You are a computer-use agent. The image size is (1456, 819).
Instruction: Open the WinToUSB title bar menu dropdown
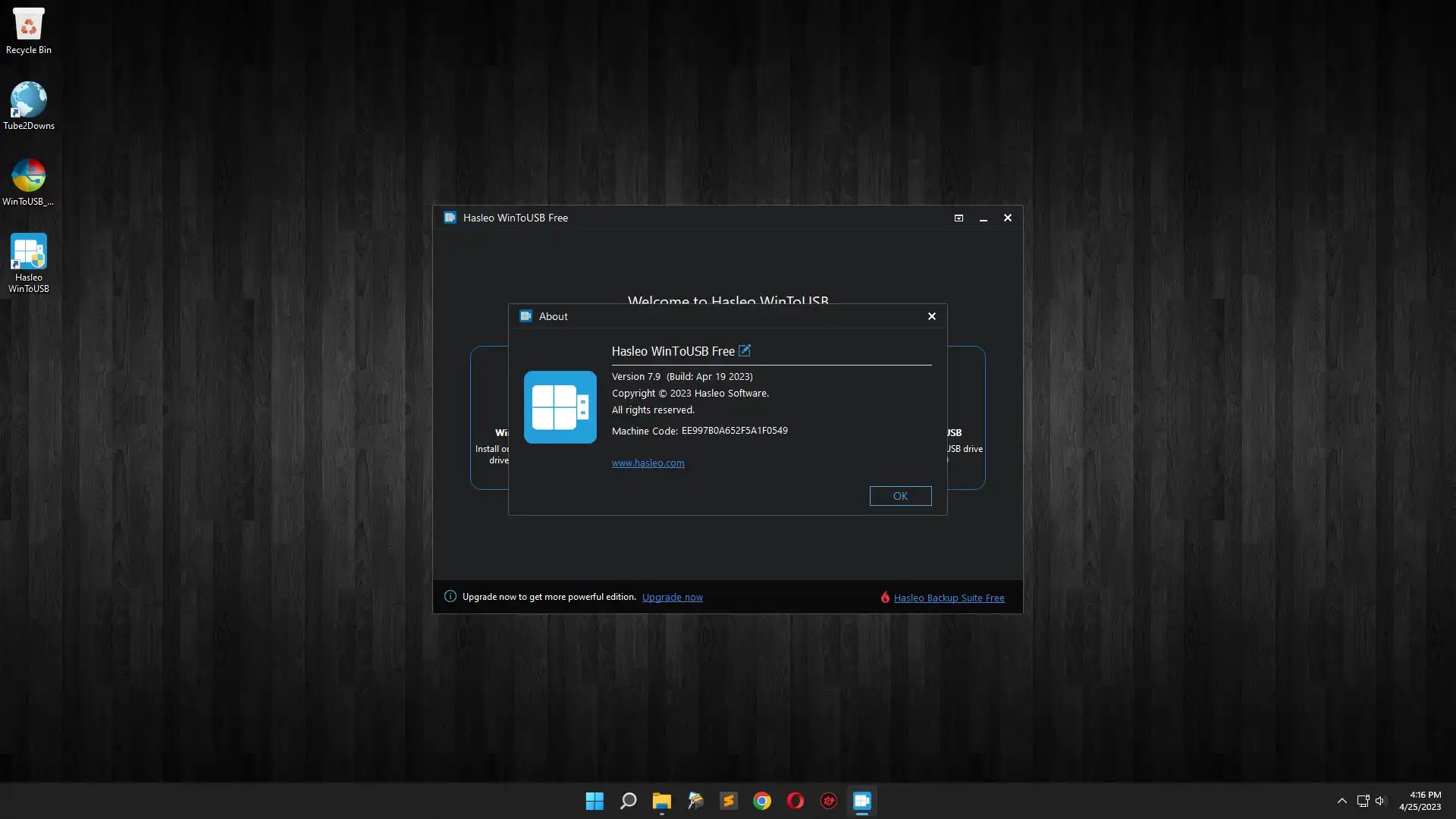tap(959, 218)
